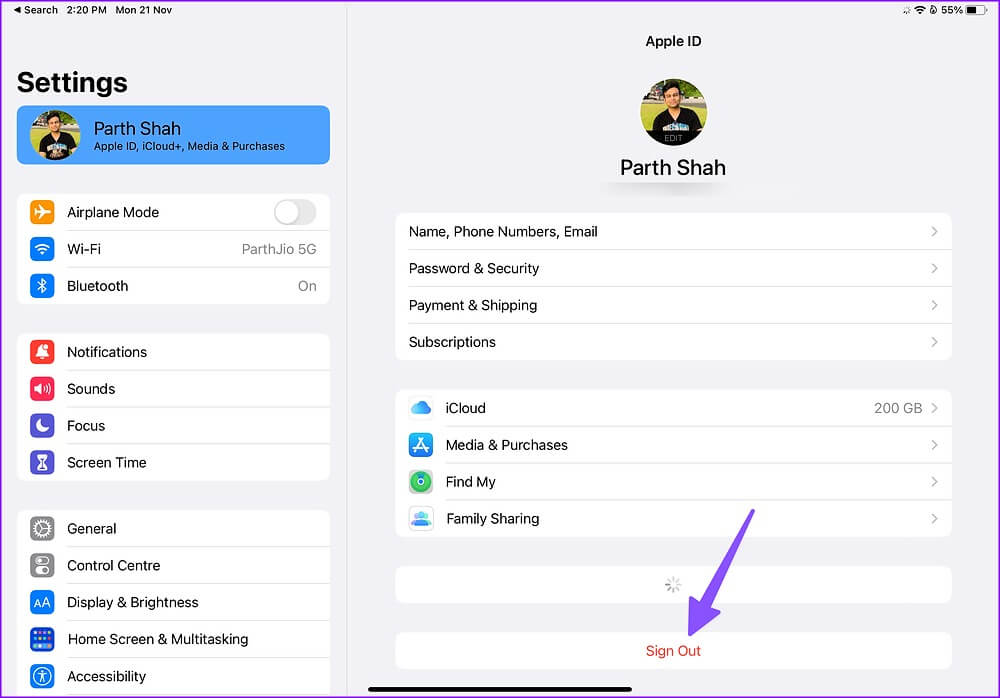Open the Sounds settings row
The height and width of the screenshot is (698, 1000).
[173, 389]
